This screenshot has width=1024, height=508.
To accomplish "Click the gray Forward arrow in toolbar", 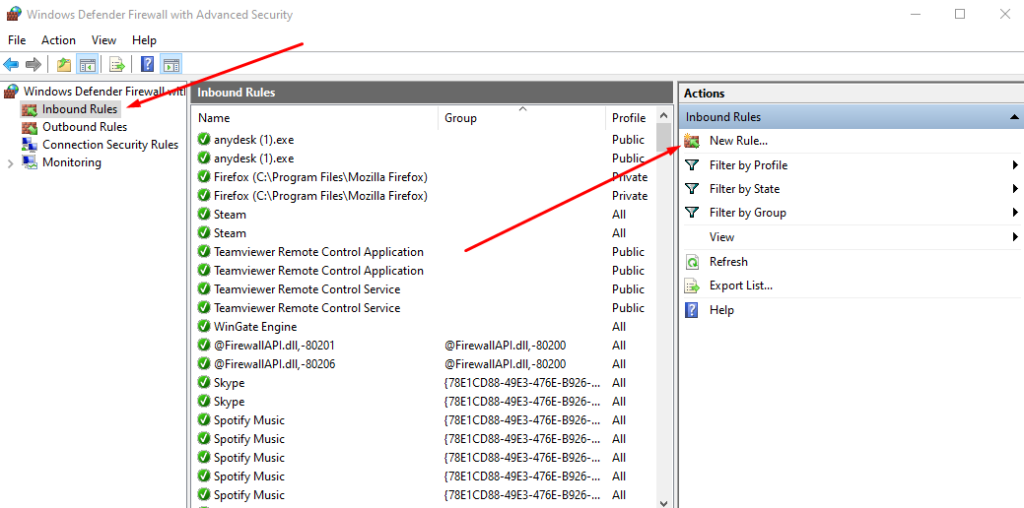I will (x=33, y=64).
